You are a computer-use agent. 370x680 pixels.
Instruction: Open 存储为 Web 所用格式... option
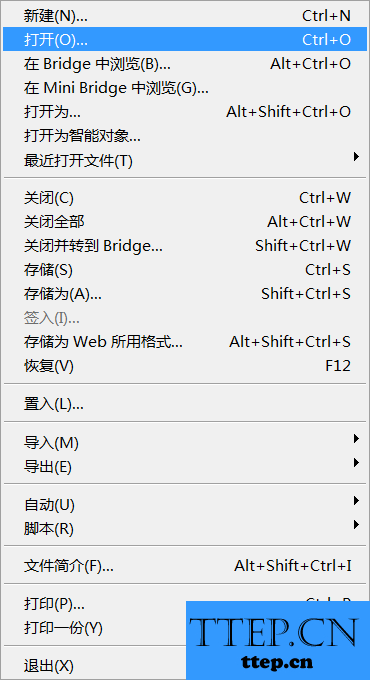pyautogui.click(x=185, y=342)
